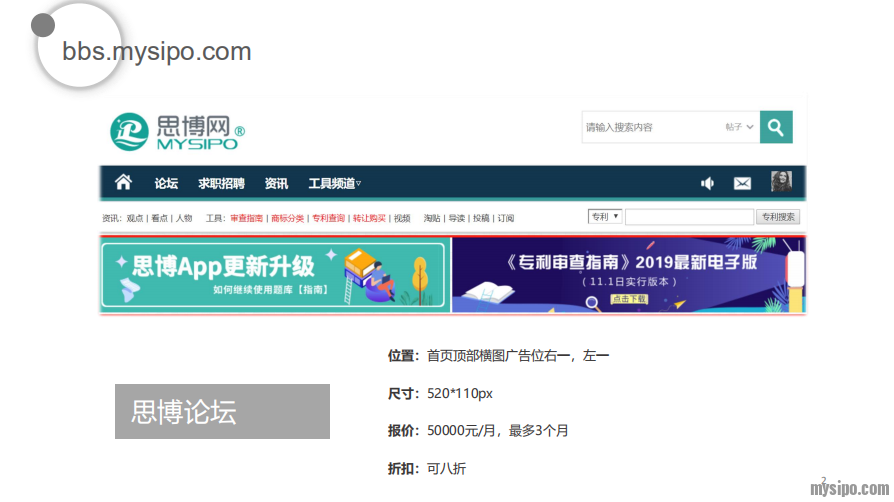Open the 淘贴 link
Image resolution: width=894 pixels, height=502 pixels.
pyautogui.click(x=432, y=218)
